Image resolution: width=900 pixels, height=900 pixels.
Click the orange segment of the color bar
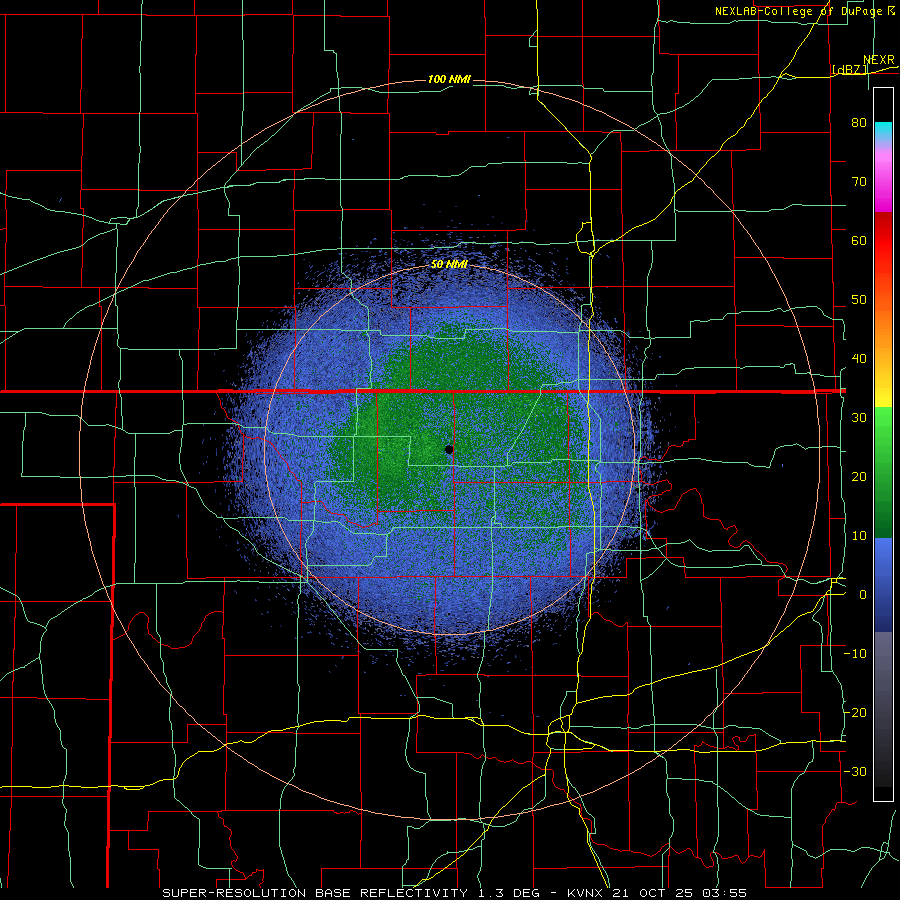883,327
